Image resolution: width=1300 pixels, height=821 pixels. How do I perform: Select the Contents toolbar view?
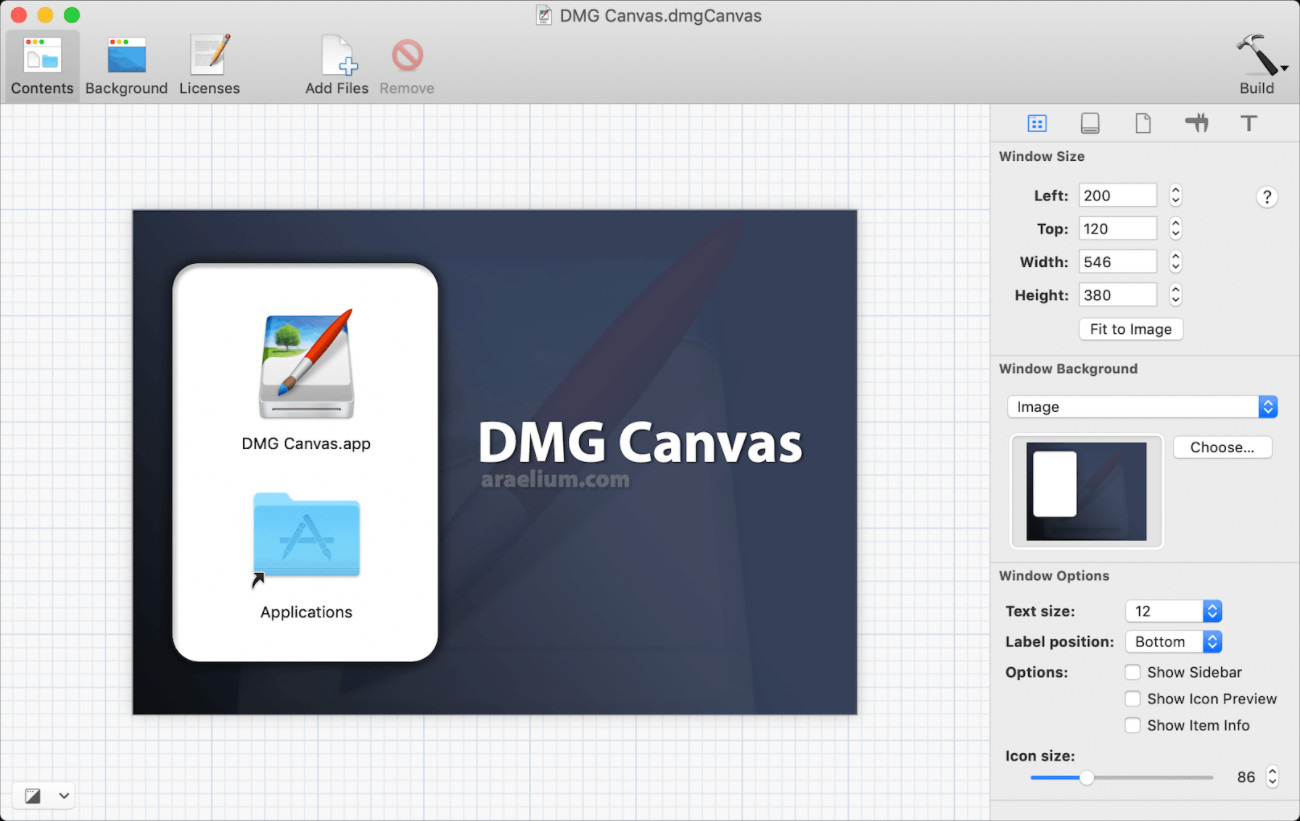click(42, 66)
